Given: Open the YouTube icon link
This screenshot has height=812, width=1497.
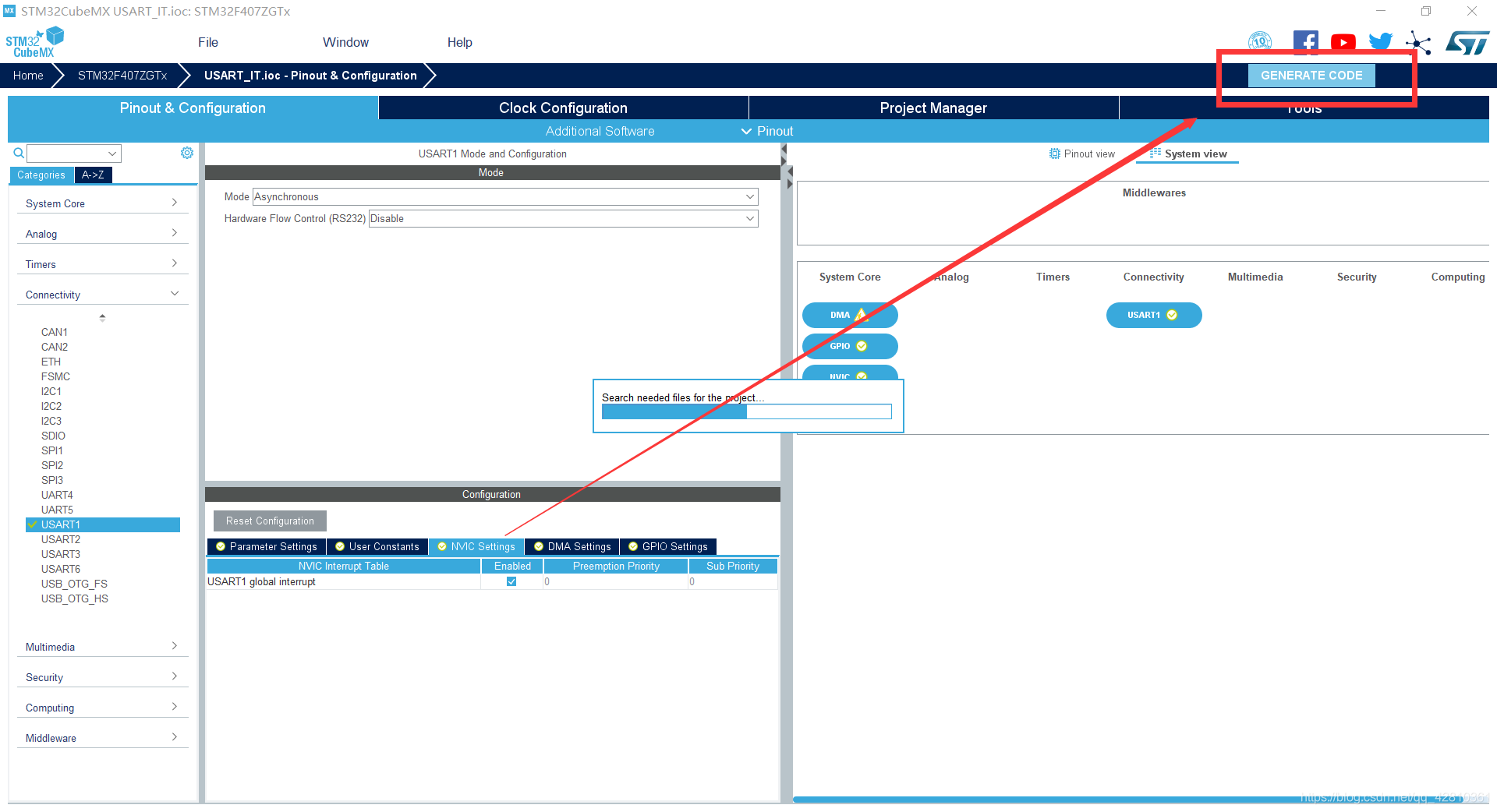Looking at the screenshot, I should [x=1343, y=42].
